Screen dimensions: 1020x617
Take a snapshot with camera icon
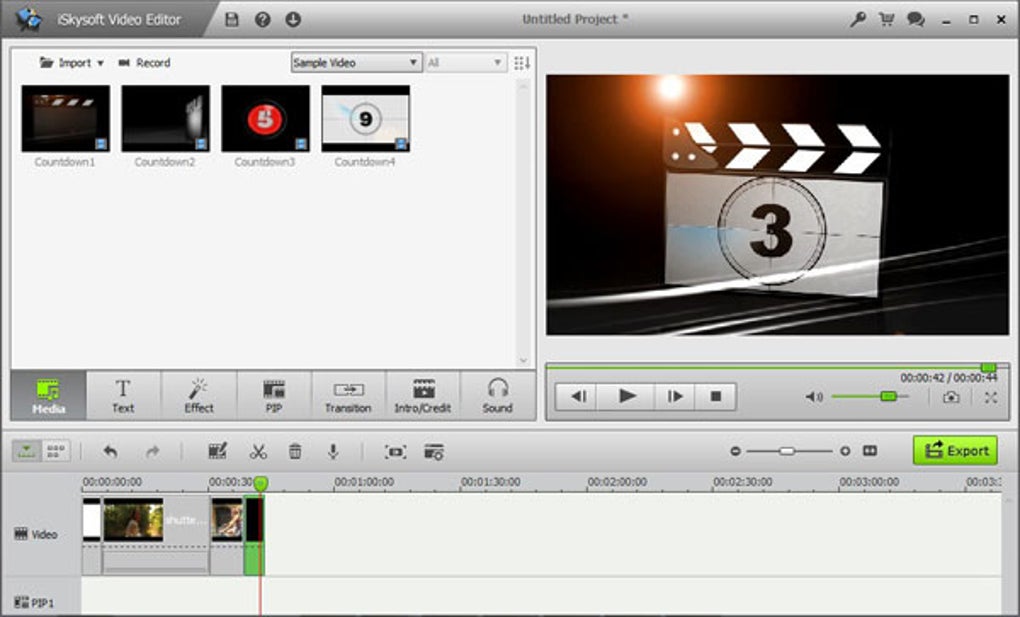point(950,397)
